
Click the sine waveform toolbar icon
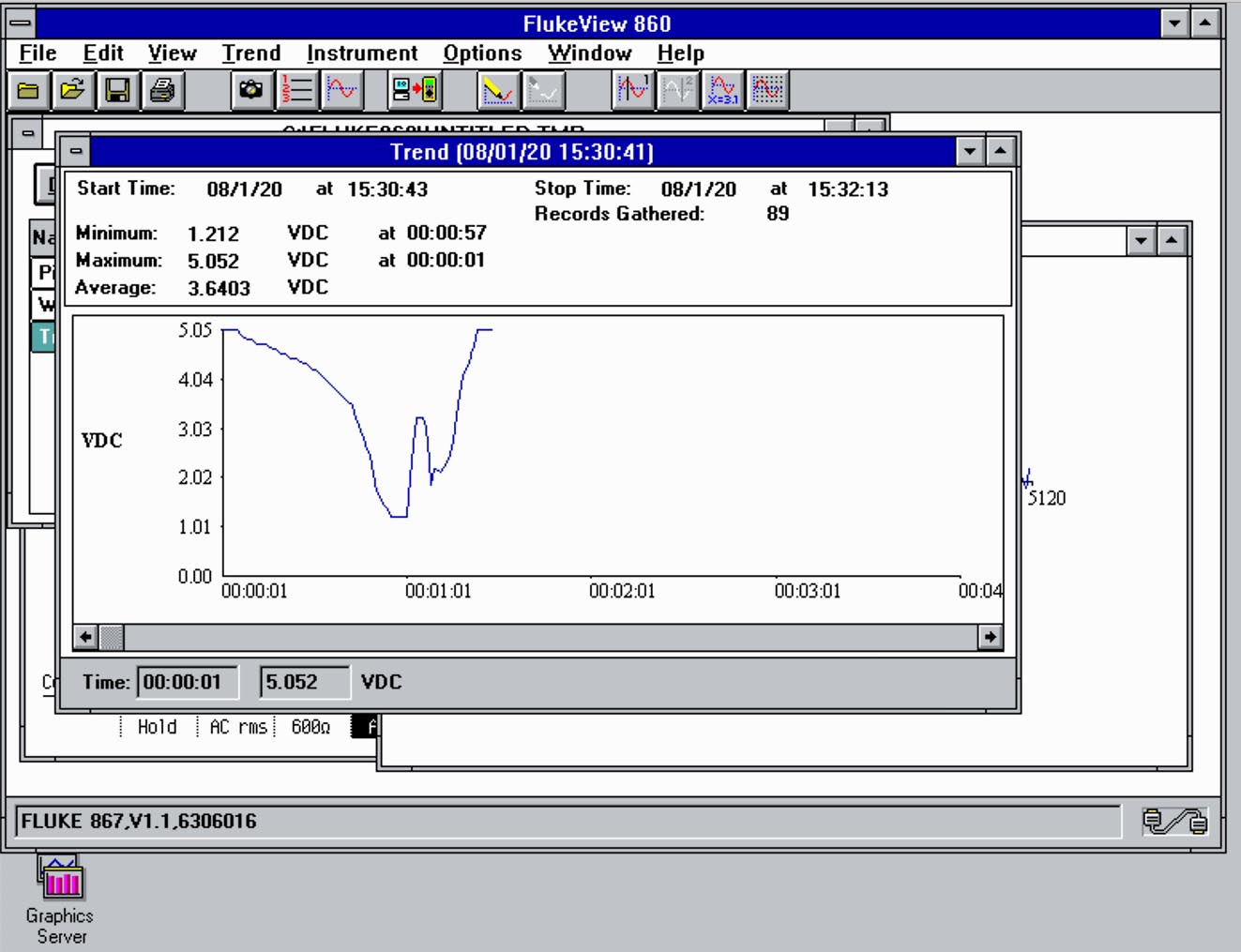(x=341, y=91)
